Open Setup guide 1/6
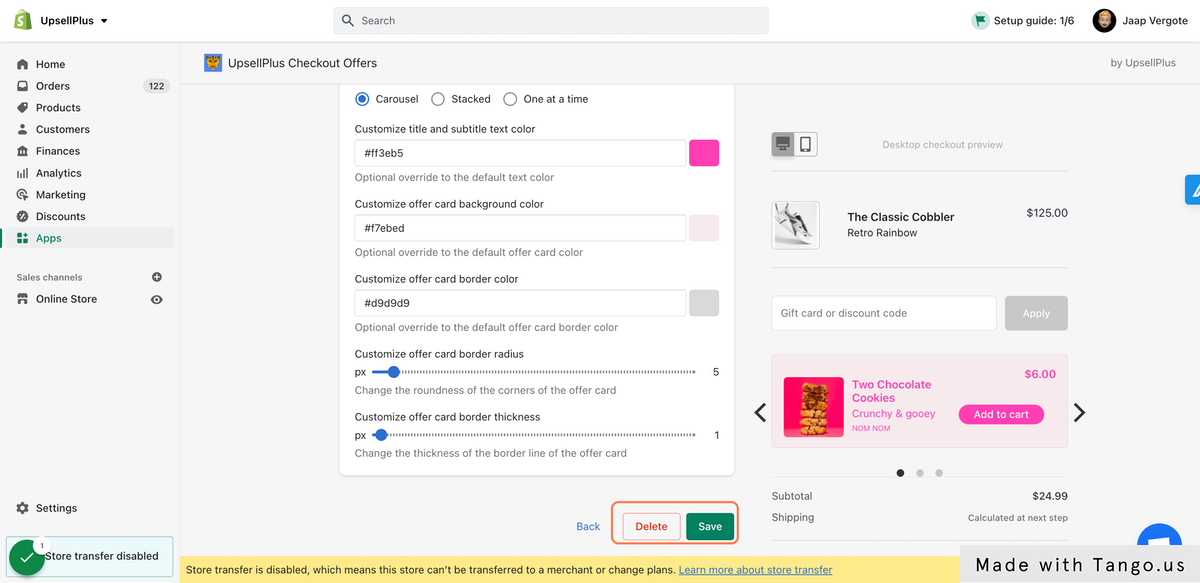The width and height of the screenshot is (1200, 583). (1023, 20)
